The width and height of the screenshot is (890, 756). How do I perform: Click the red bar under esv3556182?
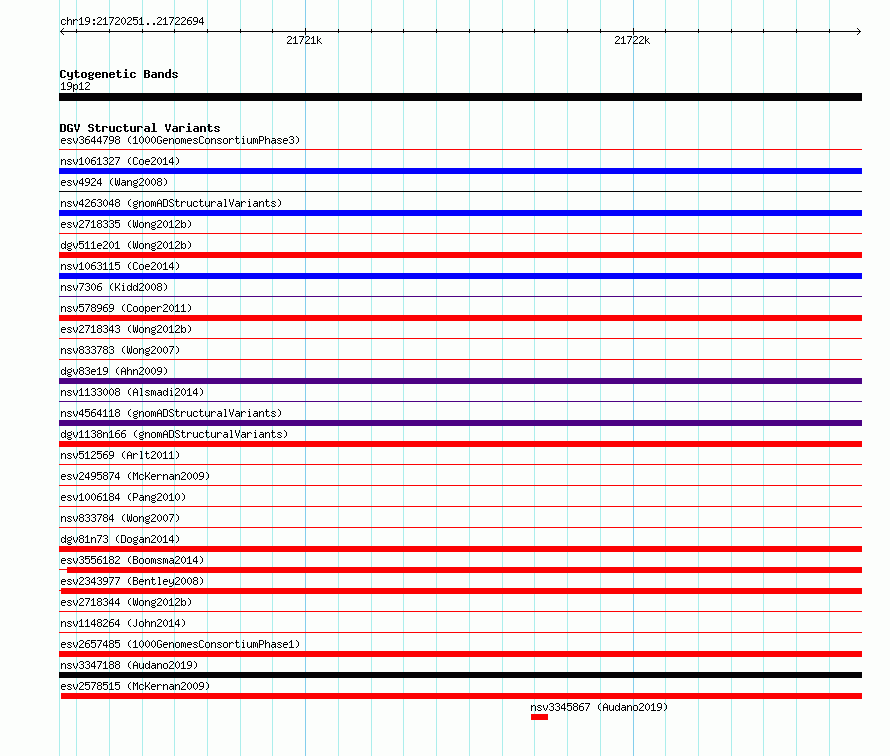point(464,570)
